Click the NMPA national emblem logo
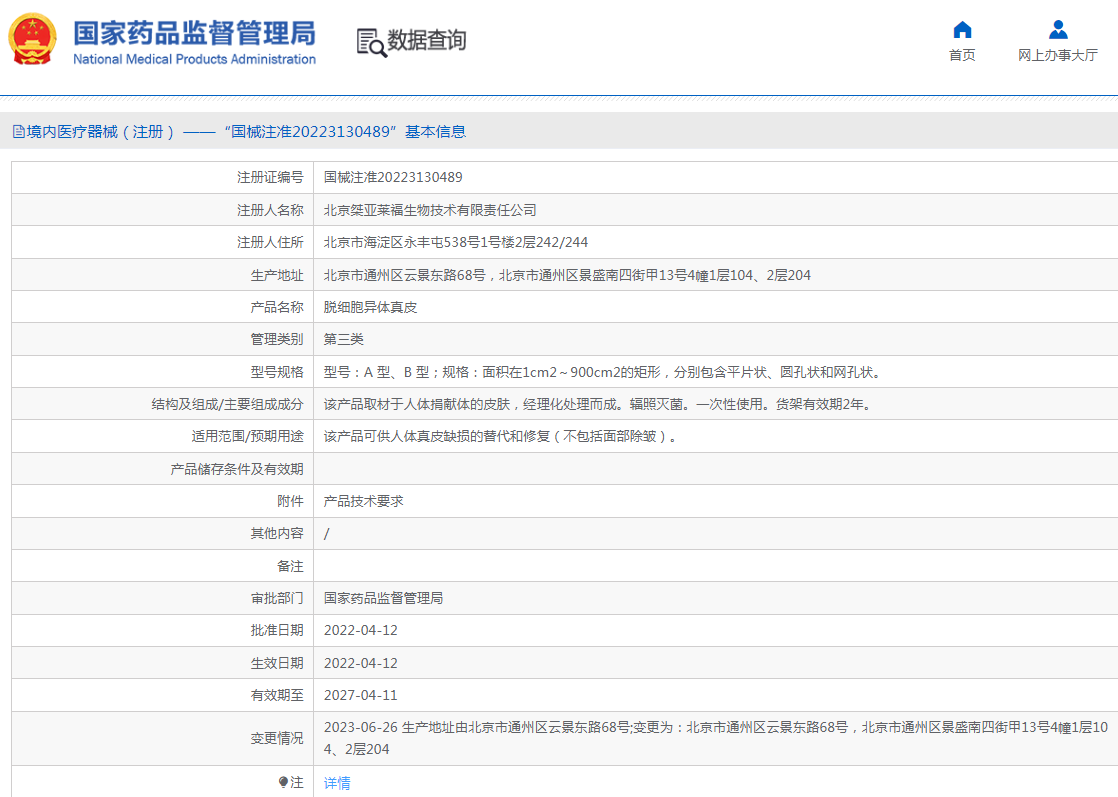Viewport: 1118px width, 797px height. click(31, 36)
